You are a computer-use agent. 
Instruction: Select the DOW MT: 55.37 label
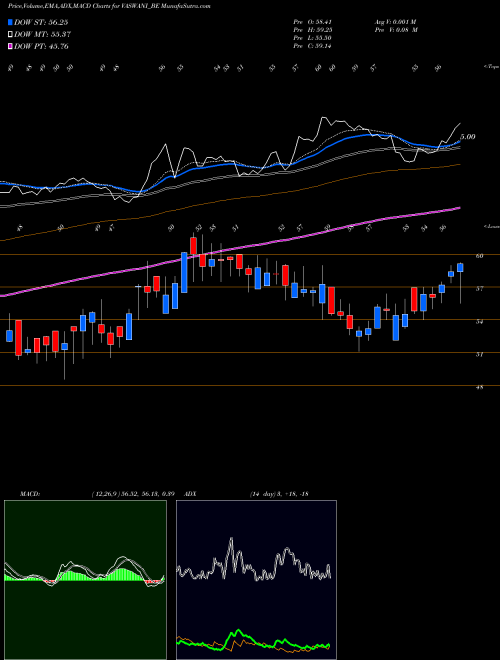(x=42, y=35)
